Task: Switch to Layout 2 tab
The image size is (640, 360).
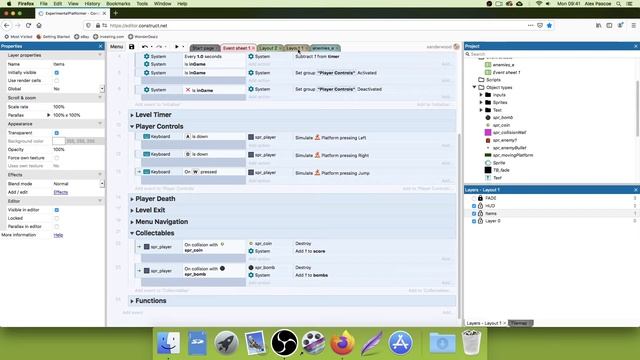Action: coord(270,48)
